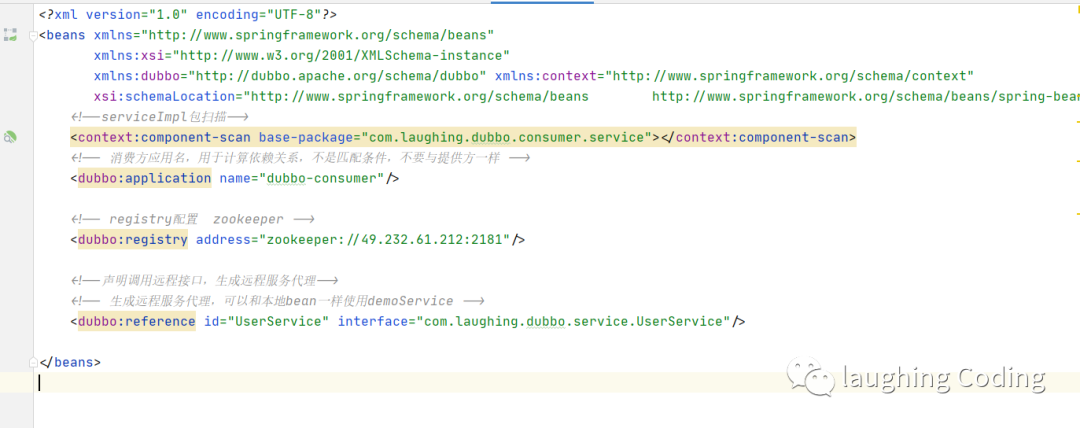Screen dimensions: 1080x428
Task: Click the 声明调用远程接口 comment line
Action: coord(205,281)
